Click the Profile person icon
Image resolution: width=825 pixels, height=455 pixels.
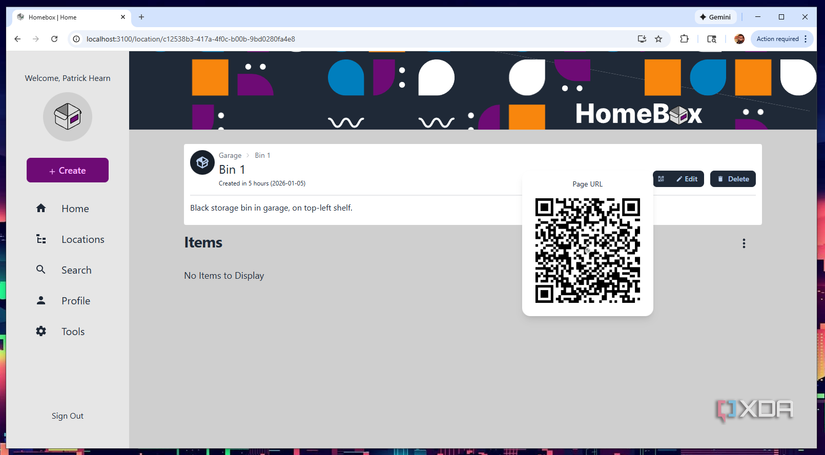tap(41, 300)
